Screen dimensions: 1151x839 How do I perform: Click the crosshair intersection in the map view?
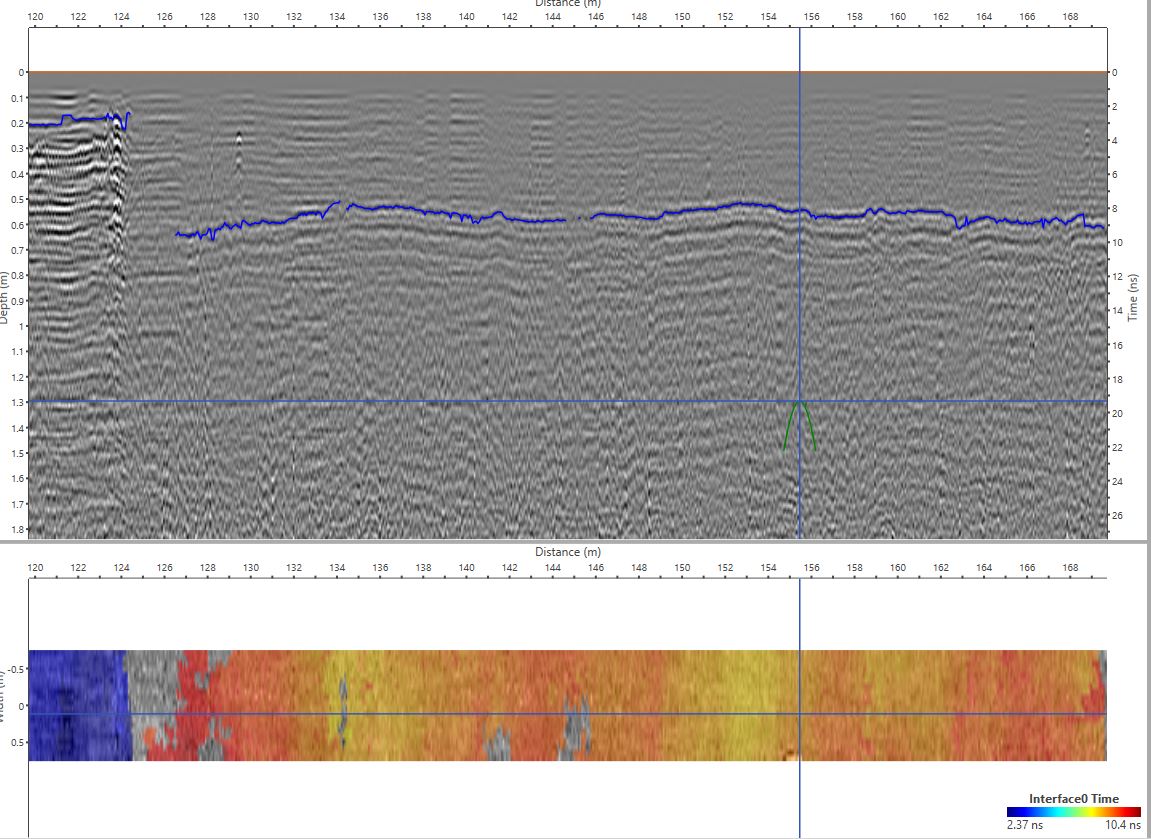click(x=800, y=713)
